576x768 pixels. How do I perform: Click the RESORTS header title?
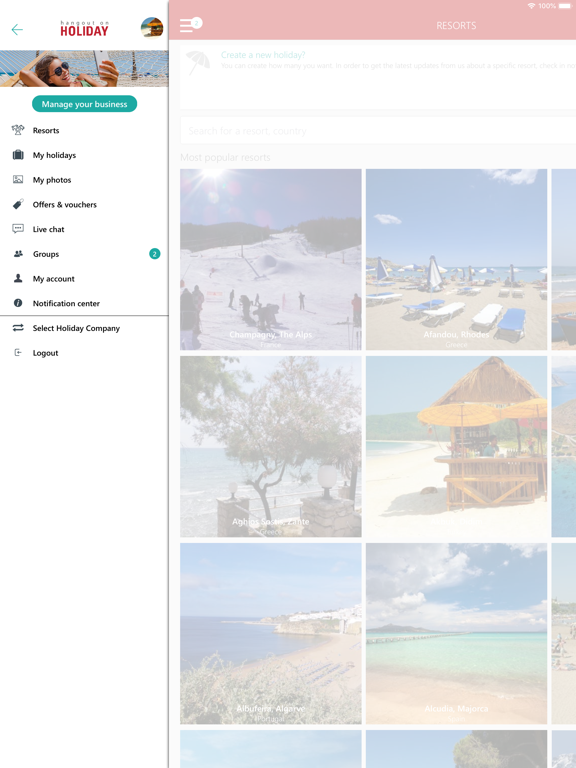[x=456, y=25]
